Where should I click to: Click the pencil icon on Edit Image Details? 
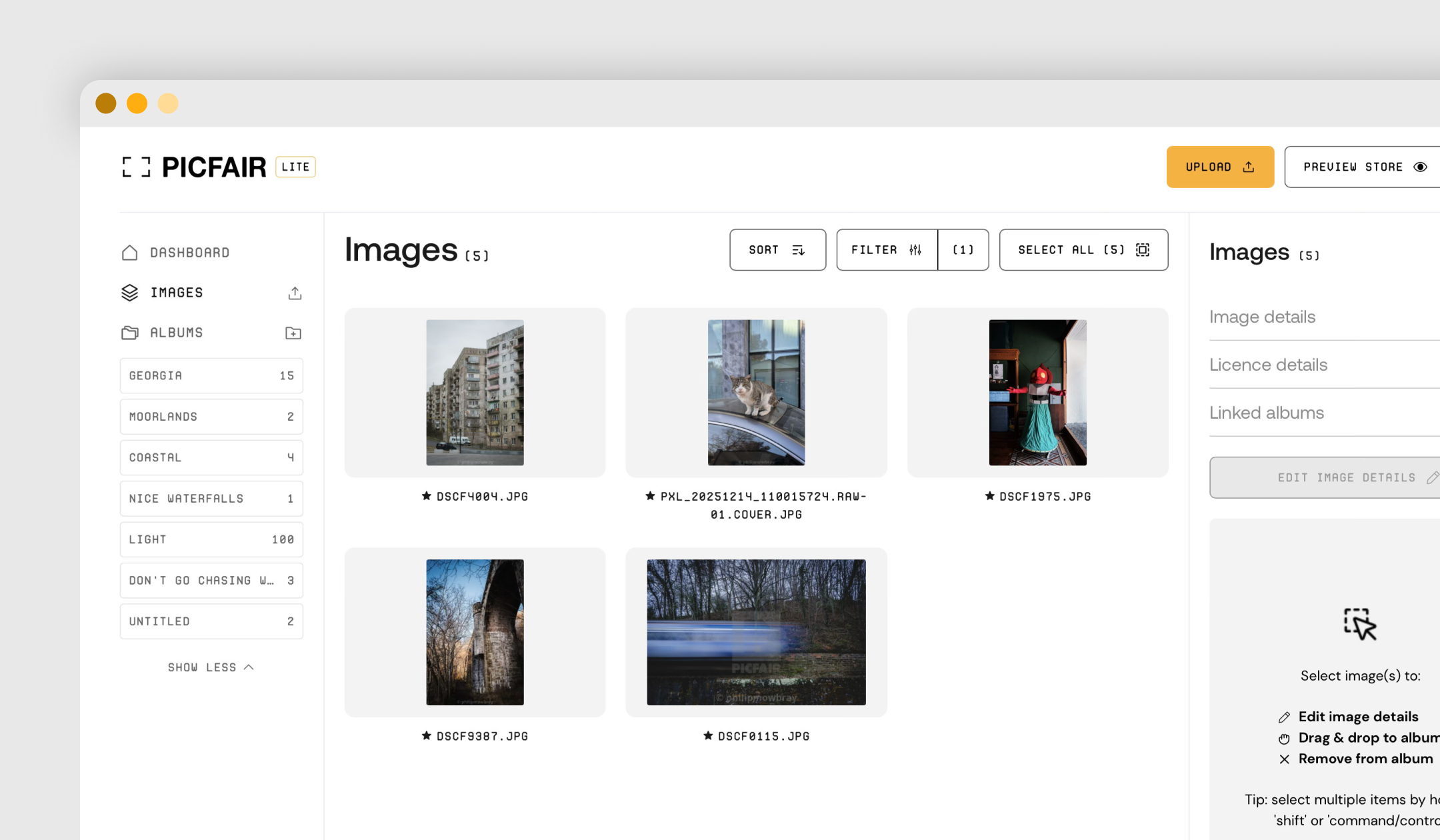1432,477
